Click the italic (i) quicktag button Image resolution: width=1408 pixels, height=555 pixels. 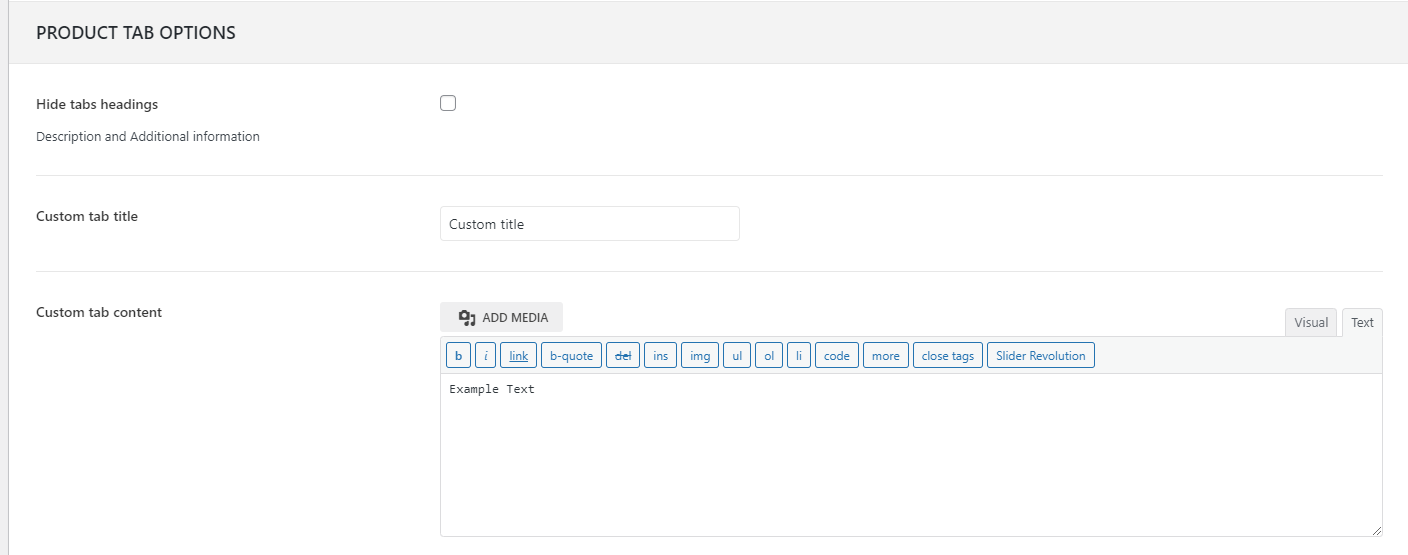point(486,356)
